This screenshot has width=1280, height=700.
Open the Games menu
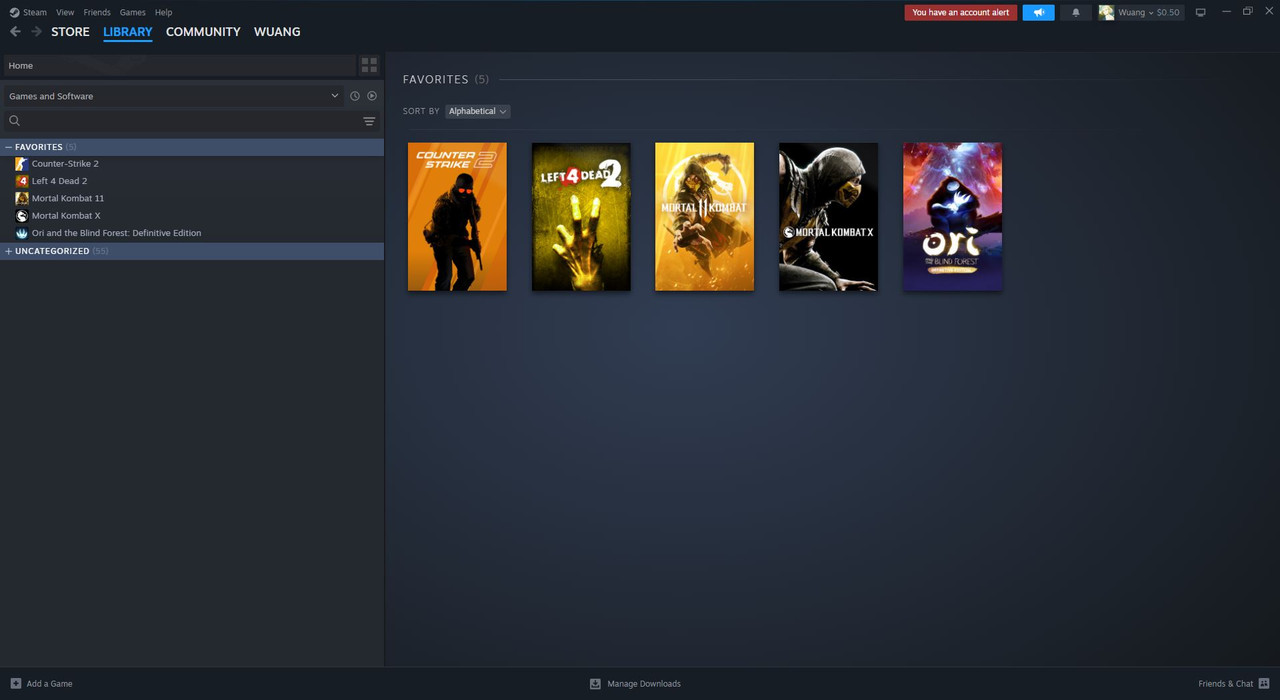pyautogui.click(x=132, y=12)
